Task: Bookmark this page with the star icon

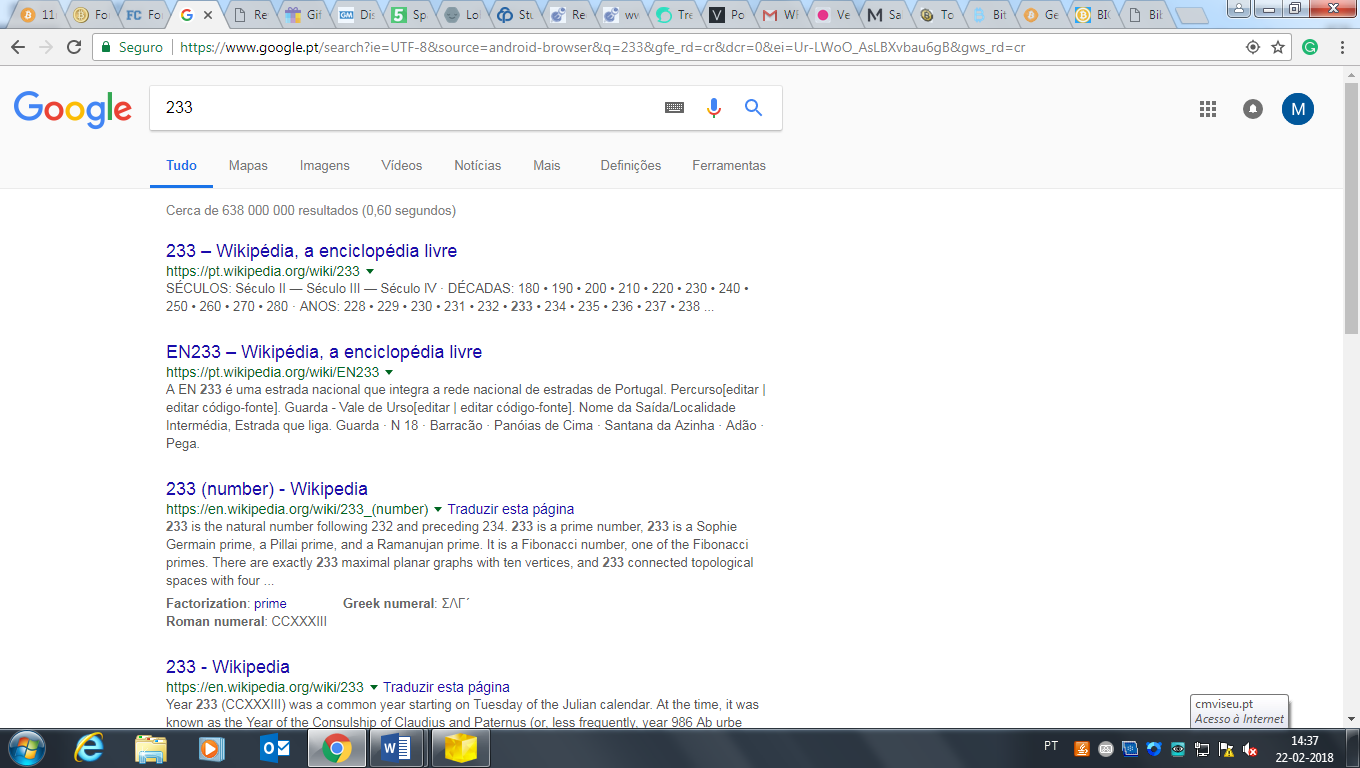Action: coord(1278,47)
